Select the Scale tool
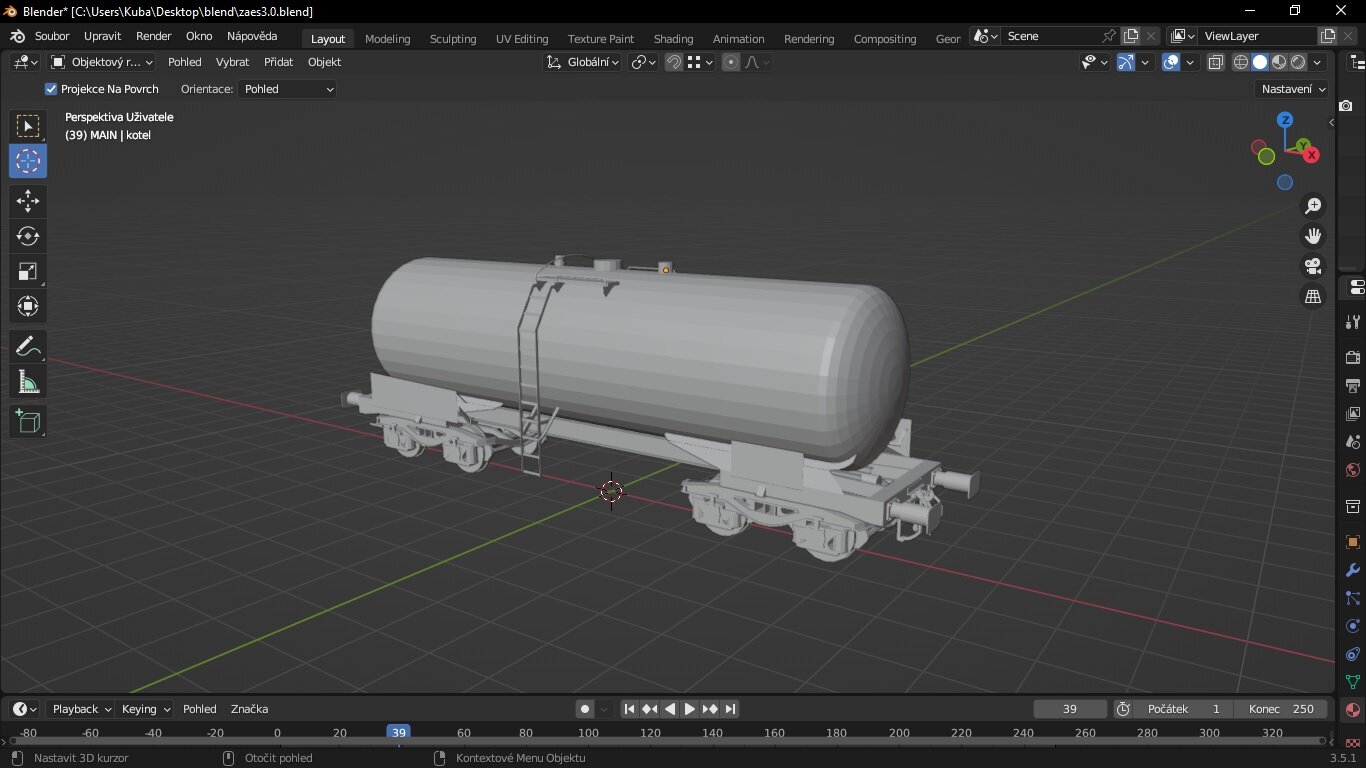This screenshot has width=1366, height=768. tap(28, 271)
